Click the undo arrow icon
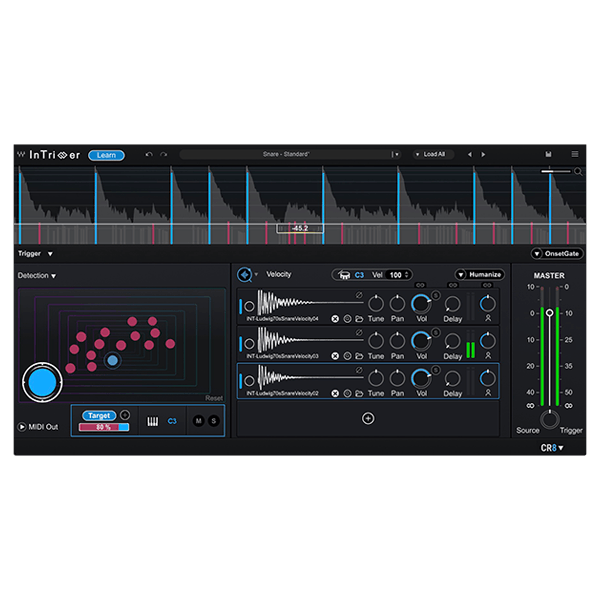 149,155
